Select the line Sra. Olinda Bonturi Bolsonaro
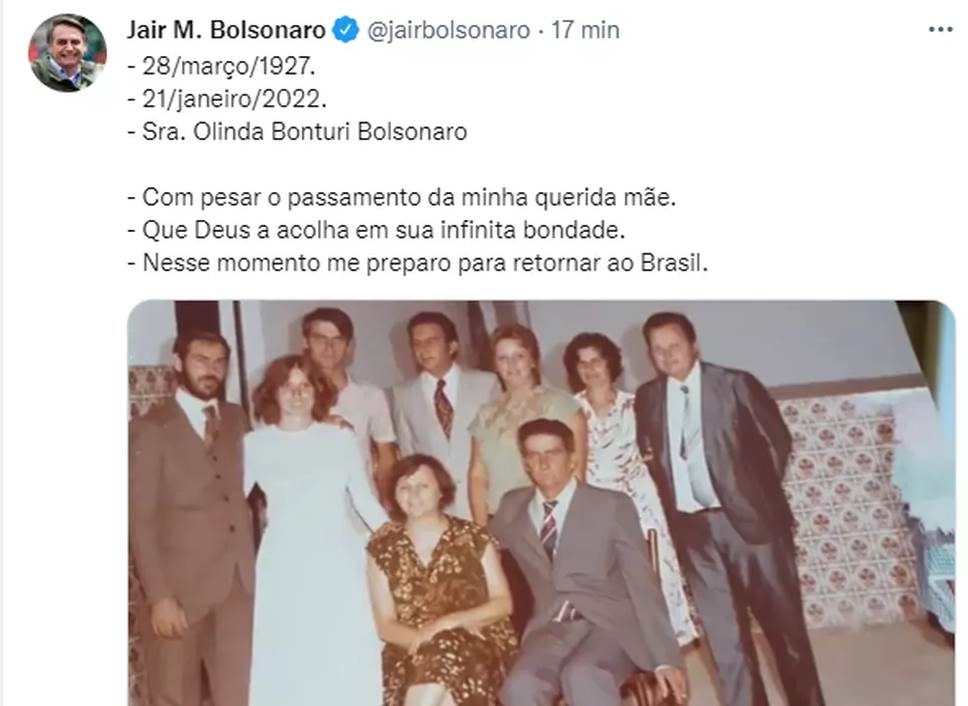 297,131
